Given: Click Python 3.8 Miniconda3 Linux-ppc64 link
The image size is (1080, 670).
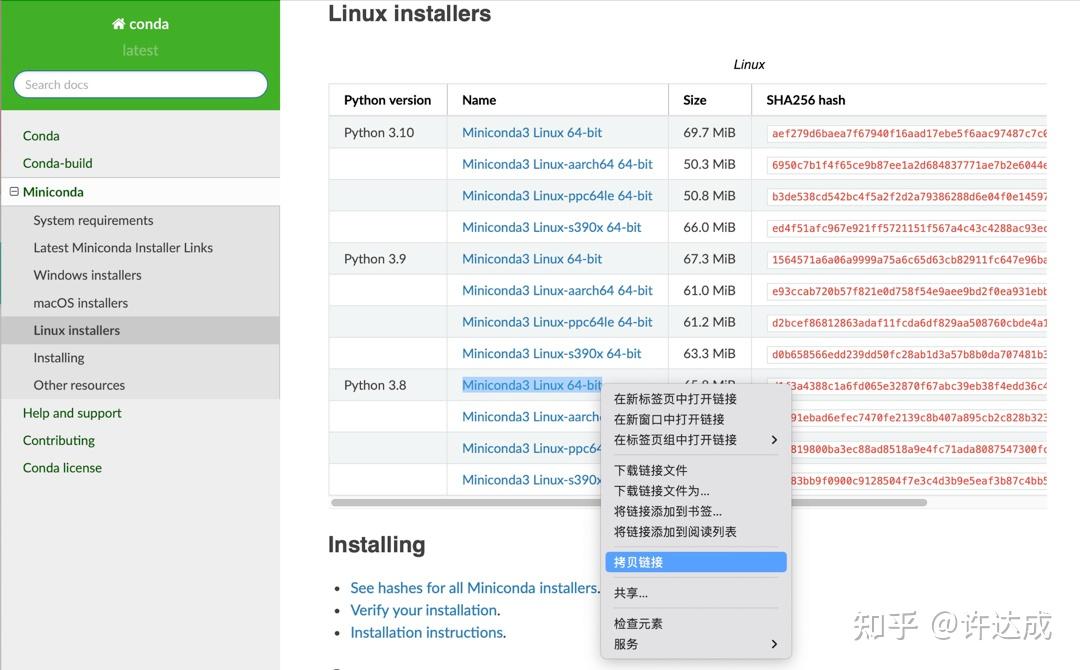Looking at the screenshot, I should [531, 449].
